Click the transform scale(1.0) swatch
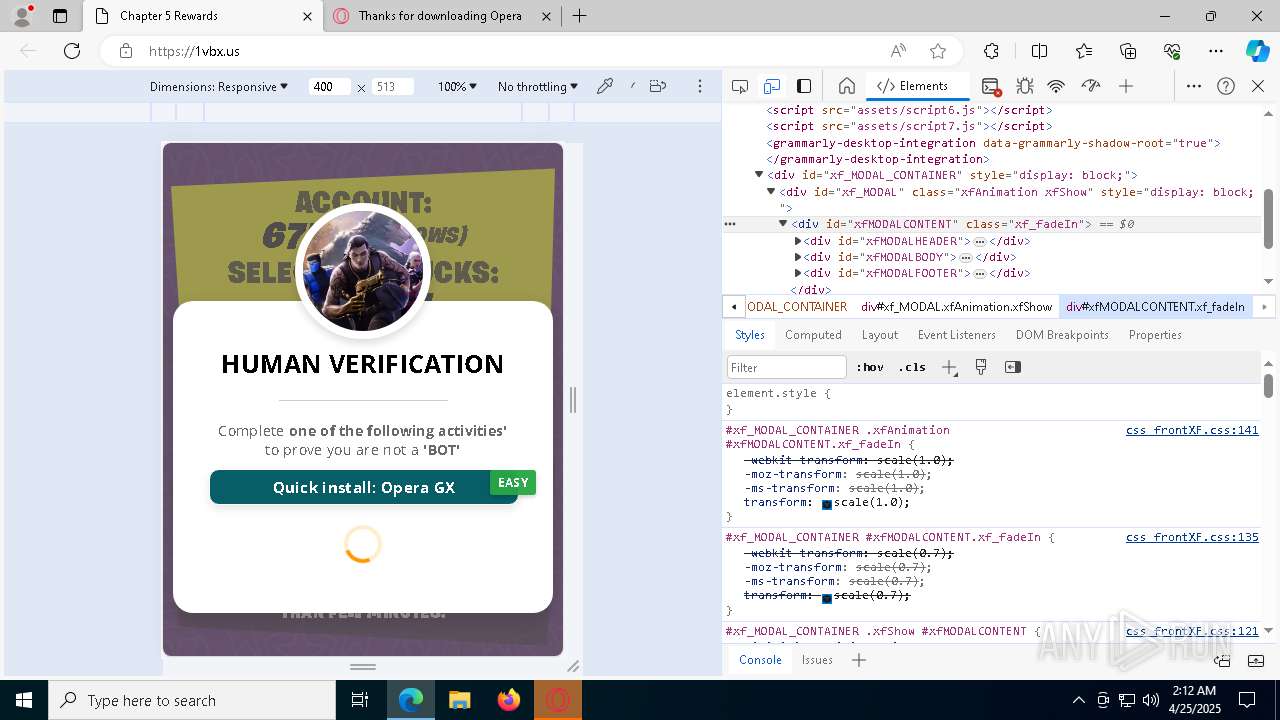 coord(827,504)
